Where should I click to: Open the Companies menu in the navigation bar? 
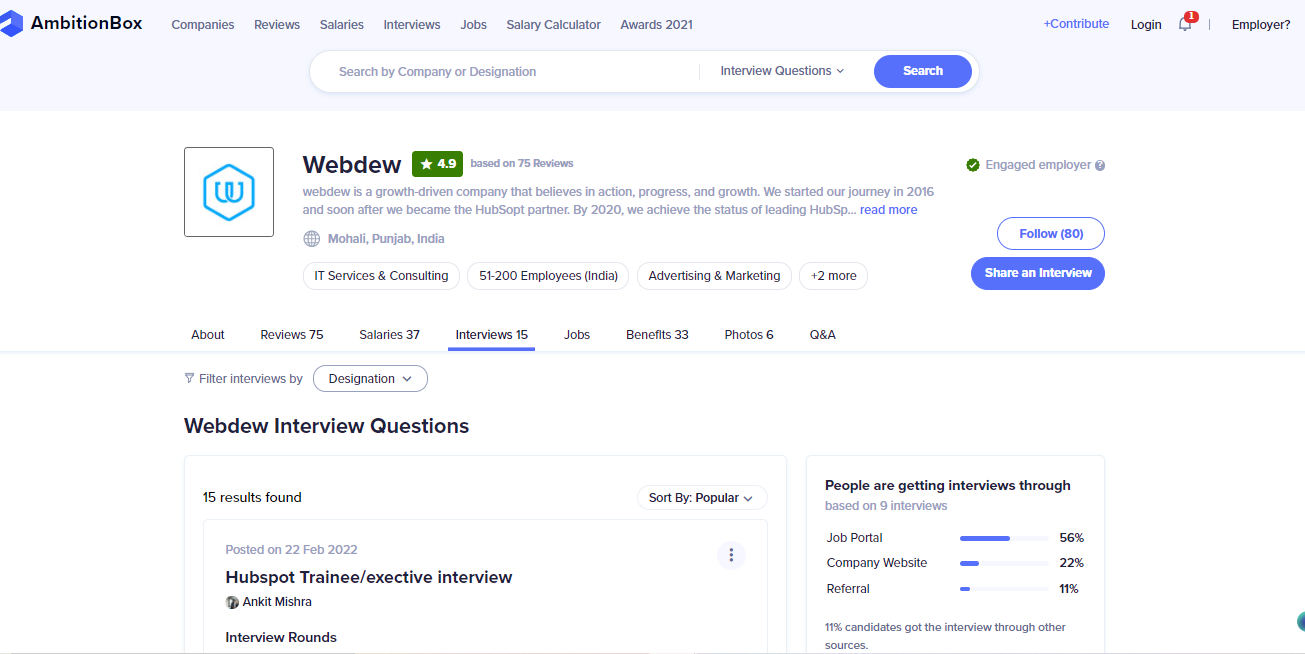point(203,24)
